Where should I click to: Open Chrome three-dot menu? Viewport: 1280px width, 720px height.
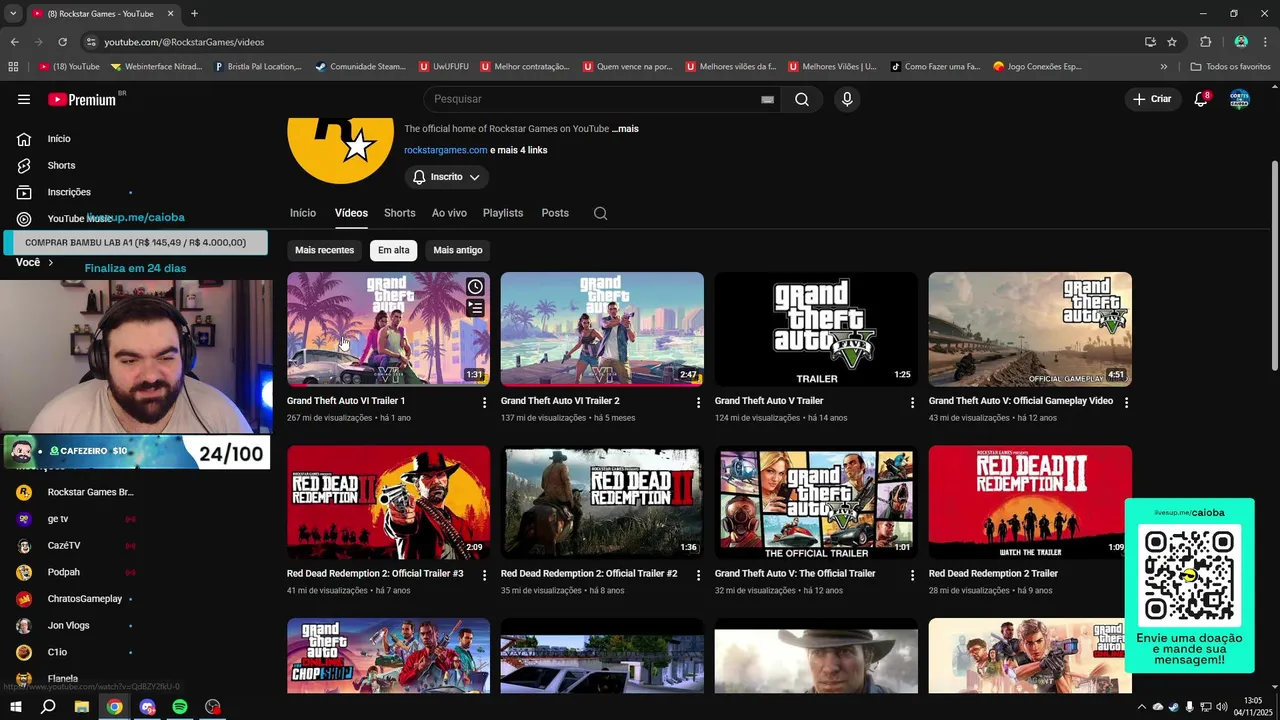1265,42
